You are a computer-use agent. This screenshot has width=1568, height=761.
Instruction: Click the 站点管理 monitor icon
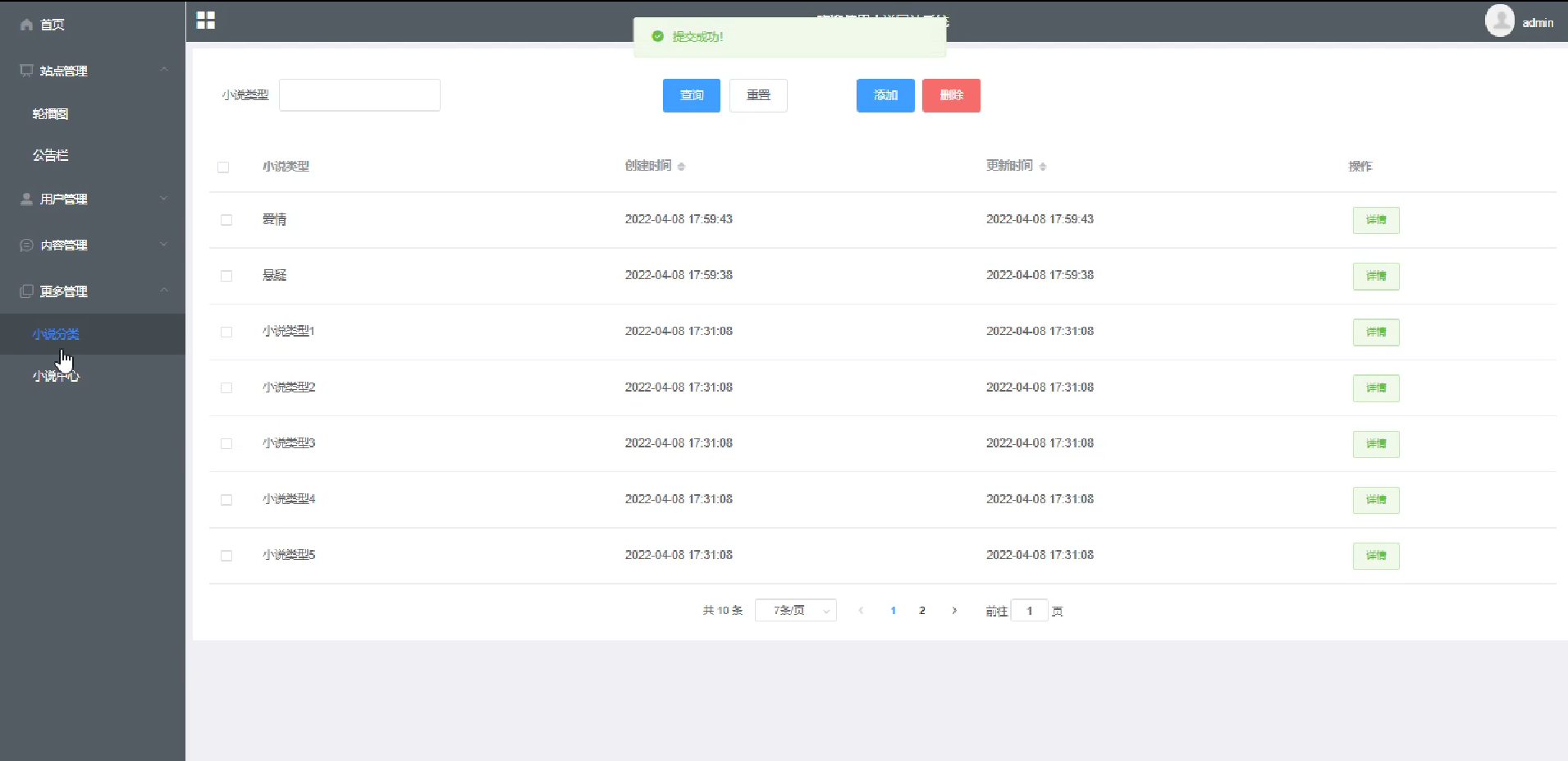click(26, 71)
